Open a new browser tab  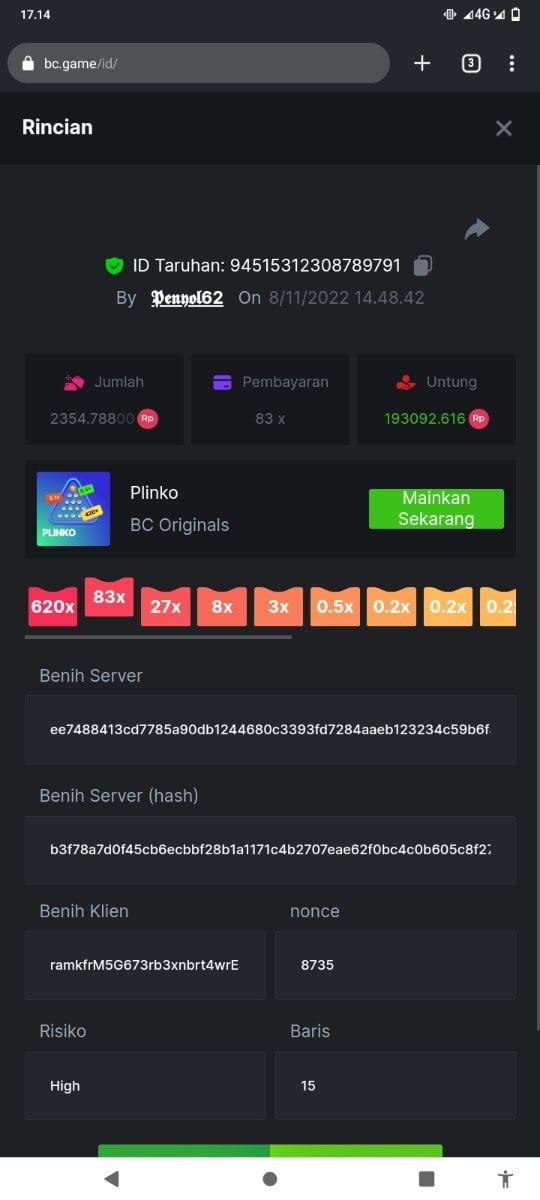tap(422, 64)
